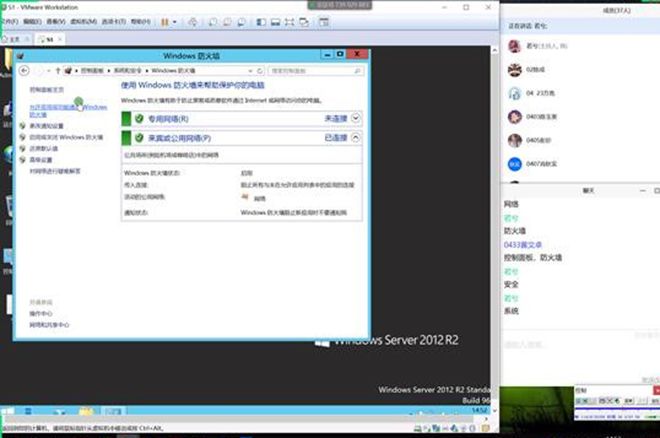Open change notification settings link

coord(46,126)
